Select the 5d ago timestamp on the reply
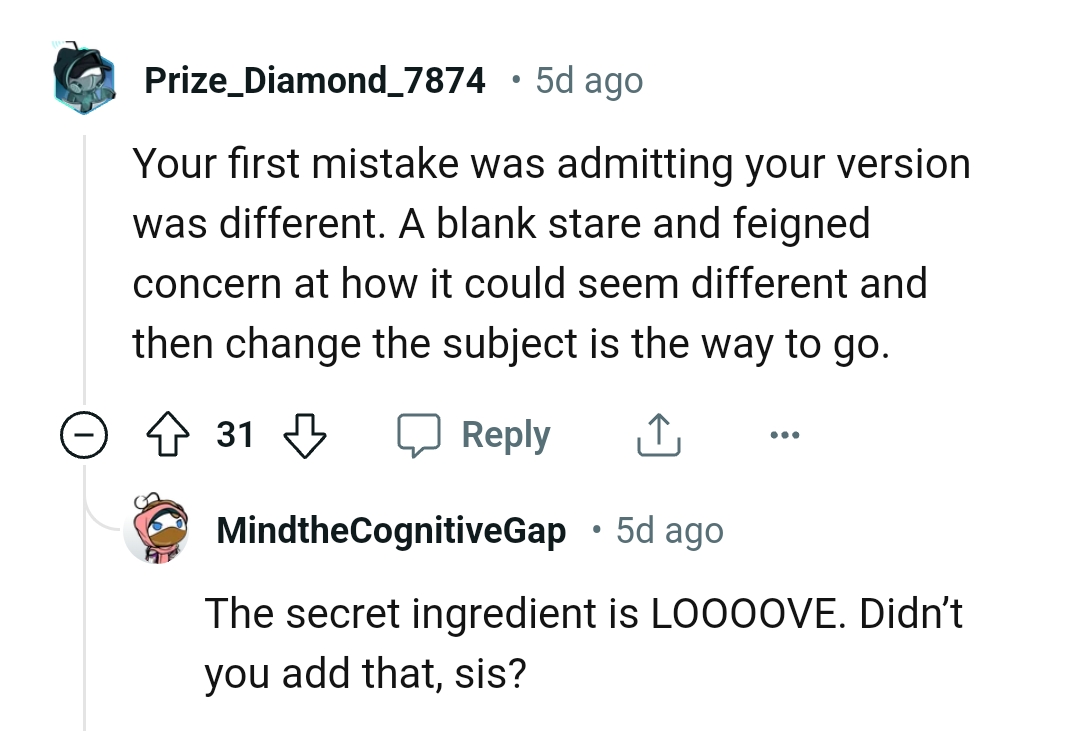This screenshot has width=1080, height=731. [x=668, y=530]
